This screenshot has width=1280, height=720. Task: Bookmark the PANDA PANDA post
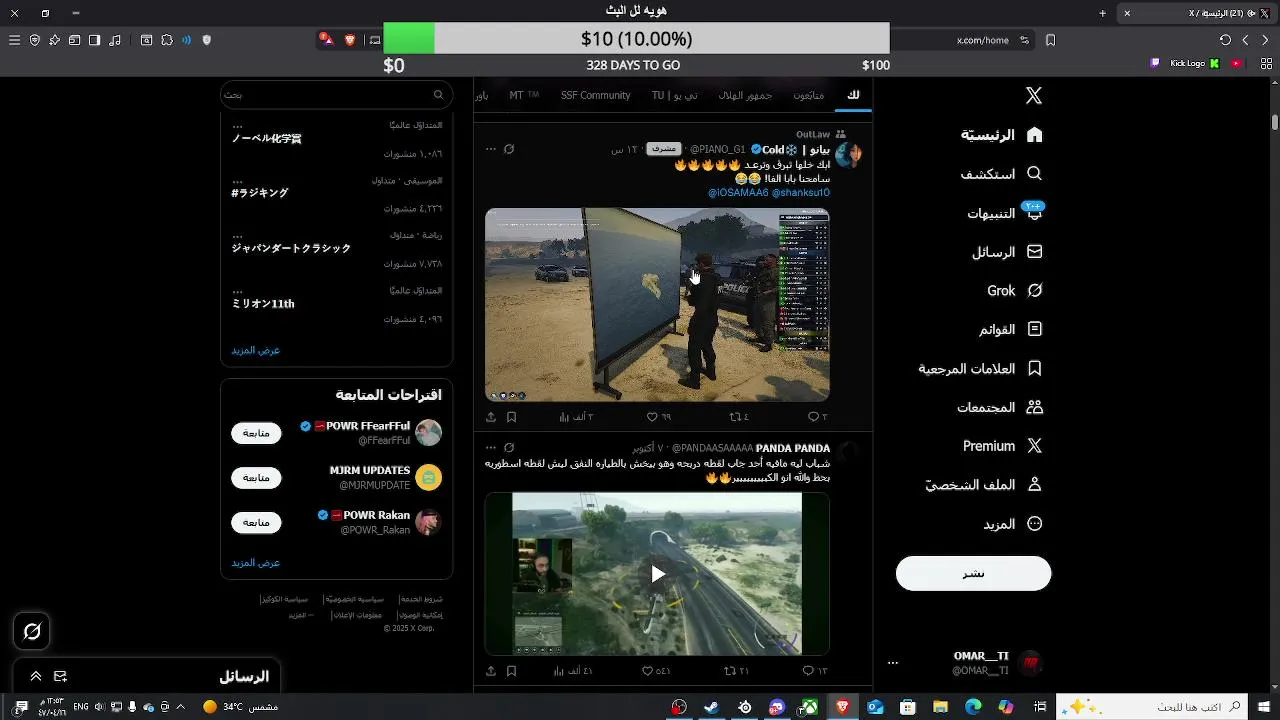pos(511,671)
